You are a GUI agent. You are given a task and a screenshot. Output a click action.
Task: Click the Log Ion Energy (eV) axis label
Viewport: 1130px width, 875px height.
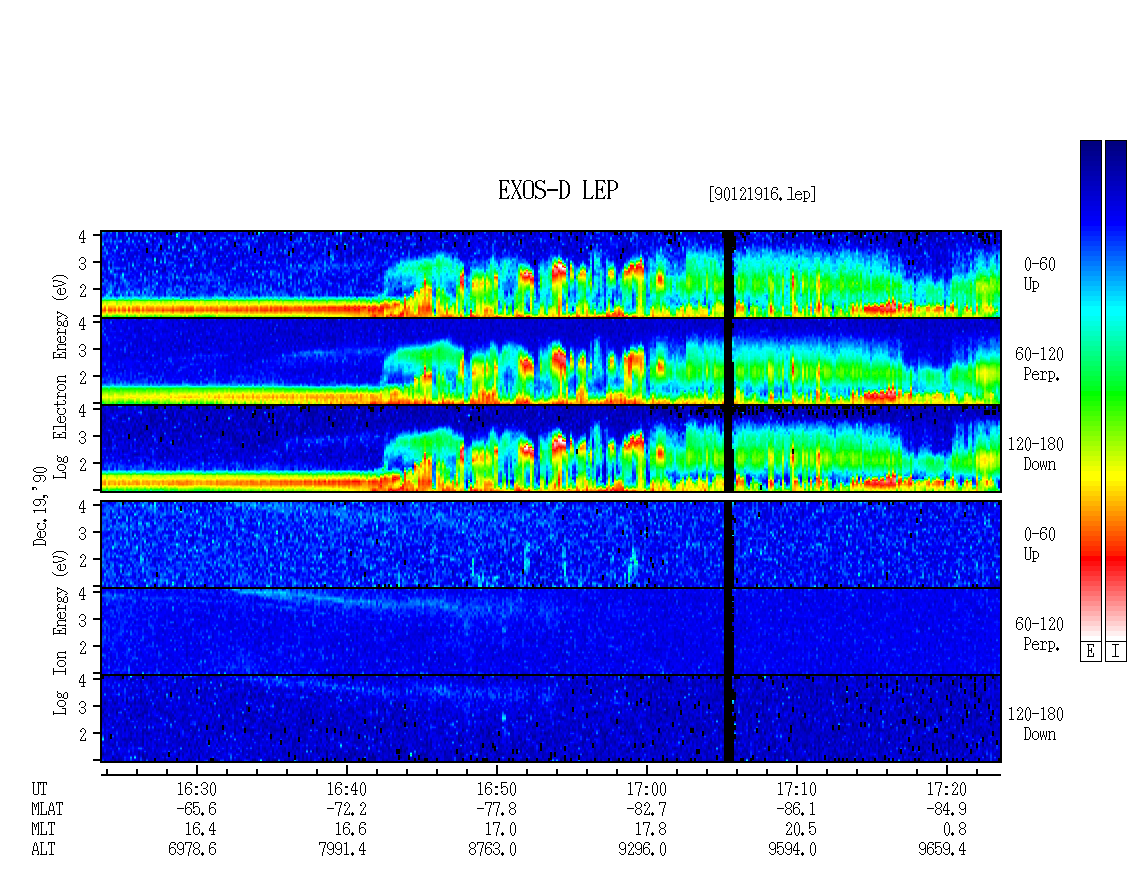click(x=61, y=633)
